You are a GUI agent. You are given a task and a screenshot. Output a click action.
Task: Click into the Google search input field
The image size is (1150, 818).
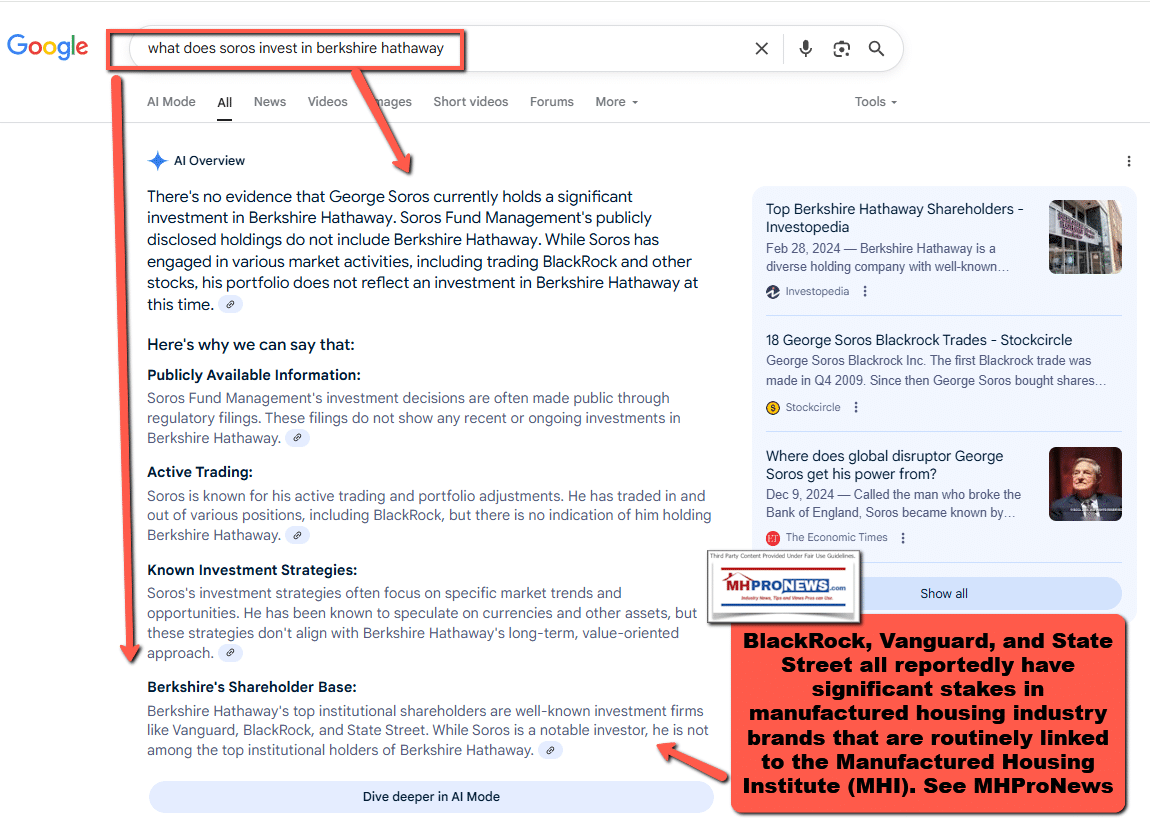[440, 48]
